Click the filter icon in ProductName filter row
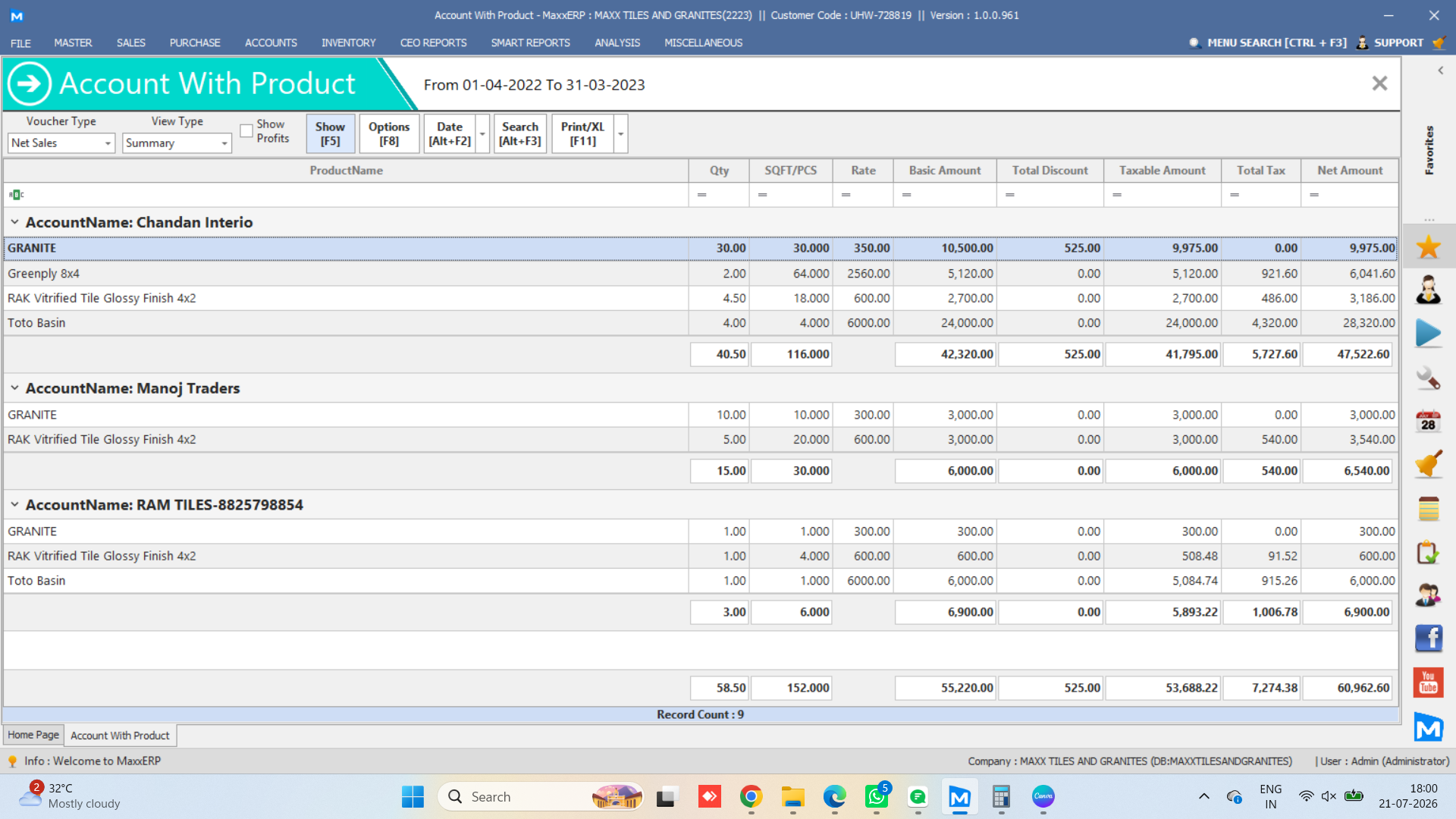 16,195
